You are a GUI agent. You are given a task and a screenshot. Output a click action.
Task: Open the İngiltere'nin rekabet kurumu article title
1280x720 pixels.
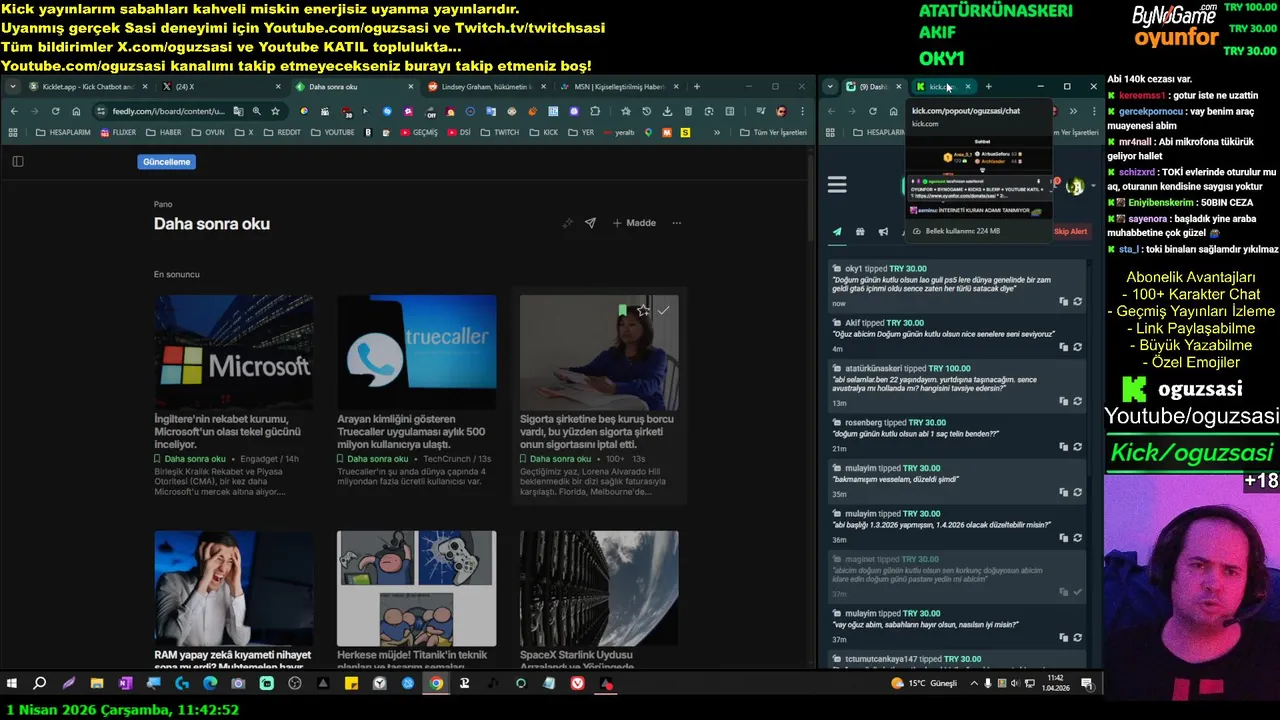point(228,431)
